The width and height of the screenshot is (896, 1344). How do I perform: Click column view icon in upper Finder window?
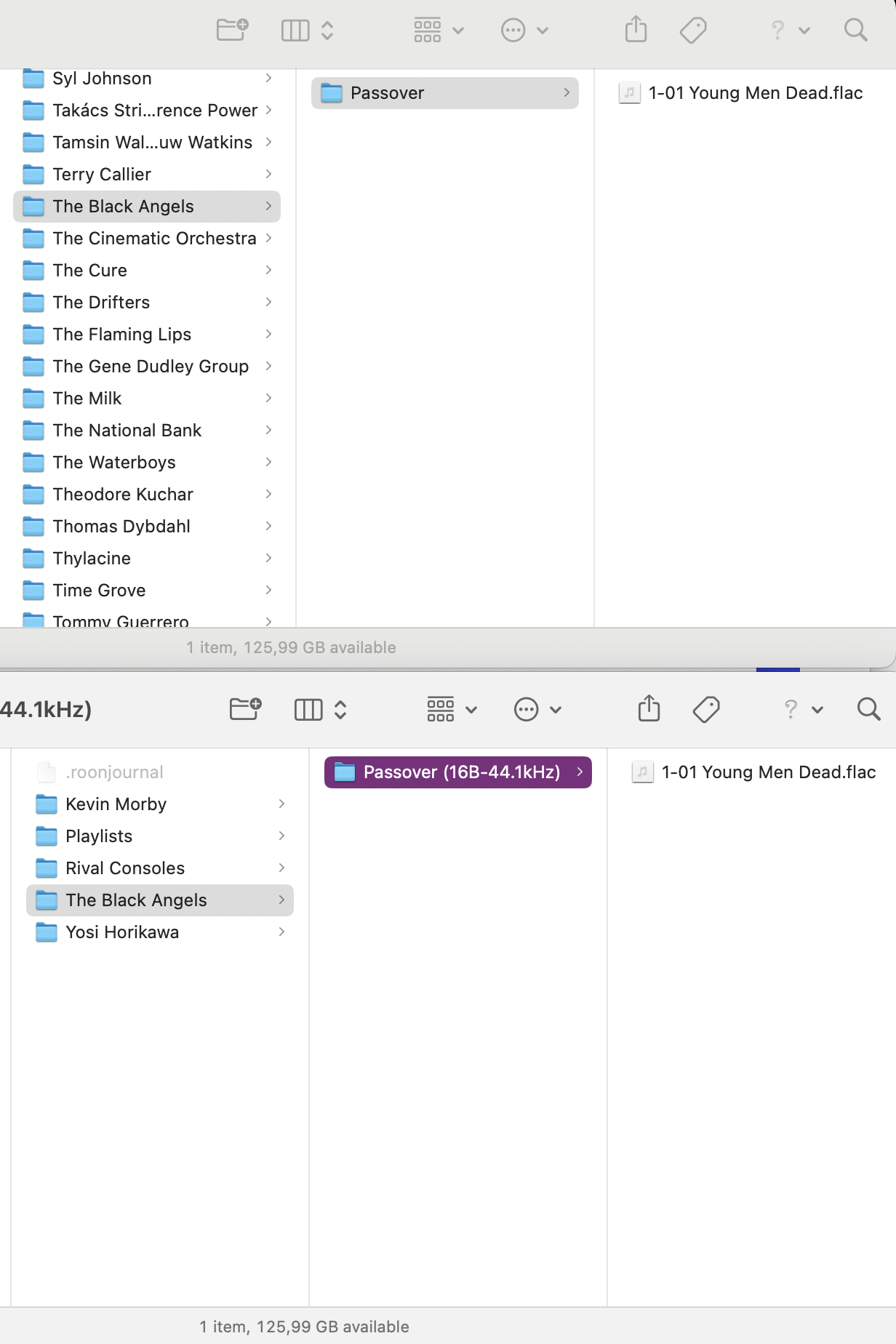click(x=295, y=31)
